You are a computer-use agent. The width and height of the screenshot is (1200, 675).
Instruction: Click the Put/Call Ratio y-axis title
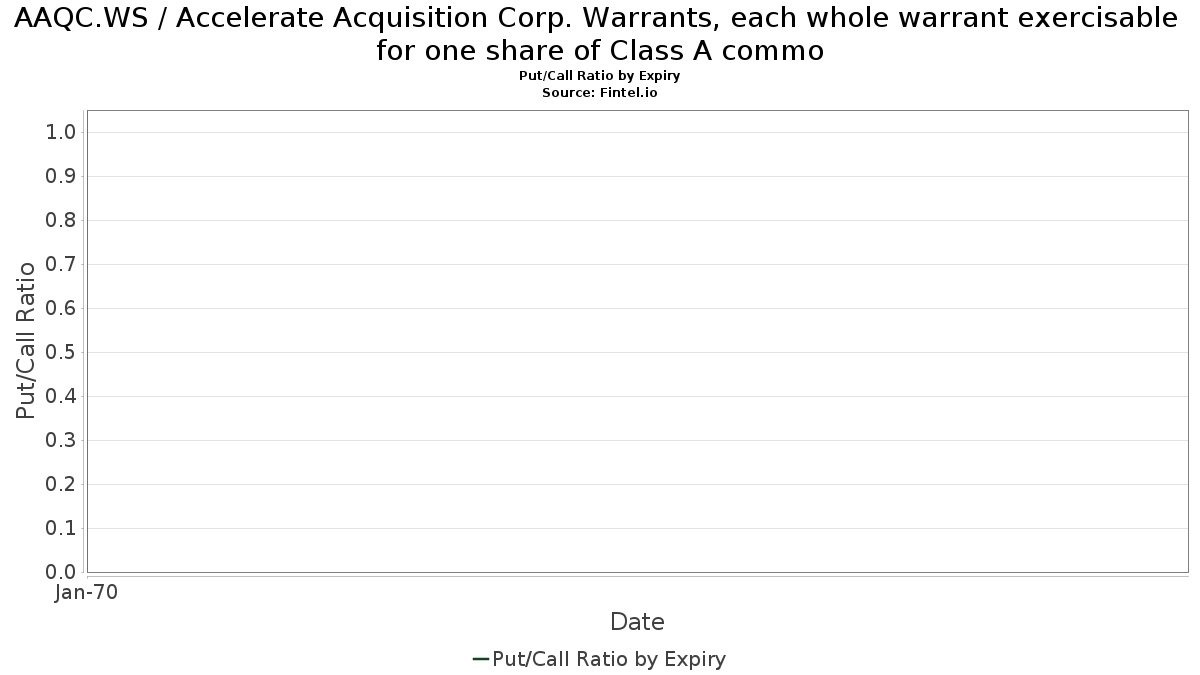coord(26,341)
